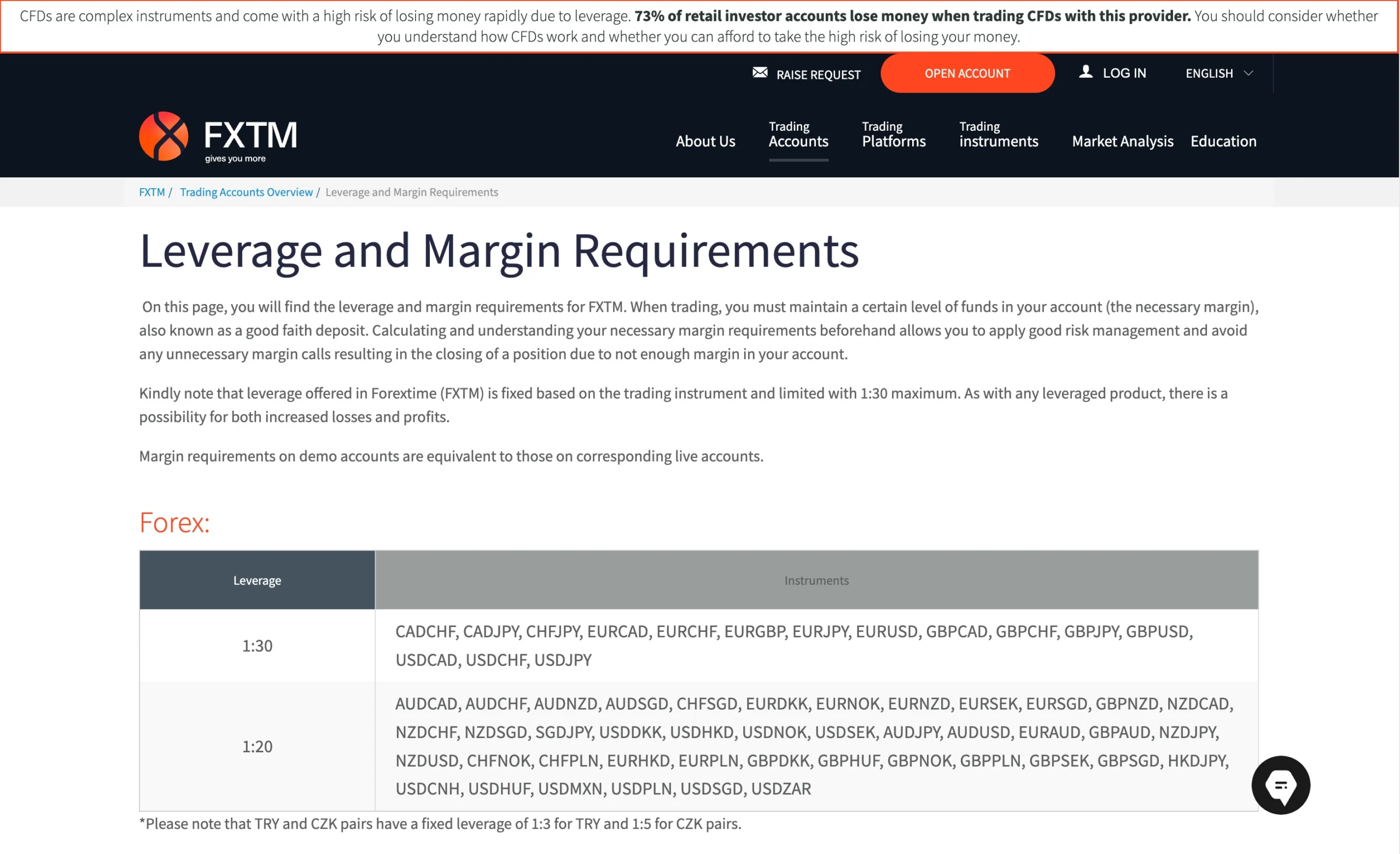Click the intro paragraph starting On this page
Screen dimensions: 1400x854
point(699,330)
